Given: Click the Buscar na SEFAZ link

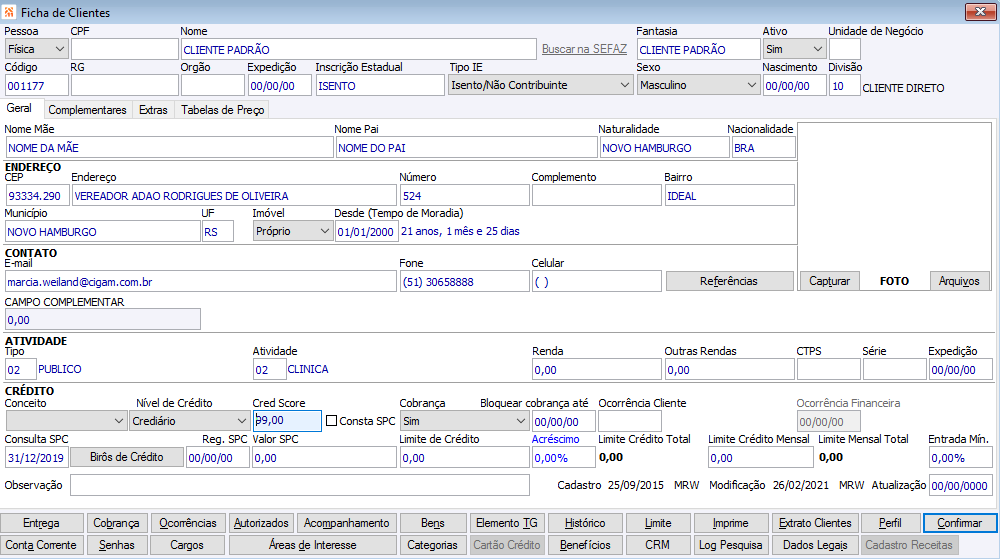Looking at the screenshot, I should click(585, 49).
